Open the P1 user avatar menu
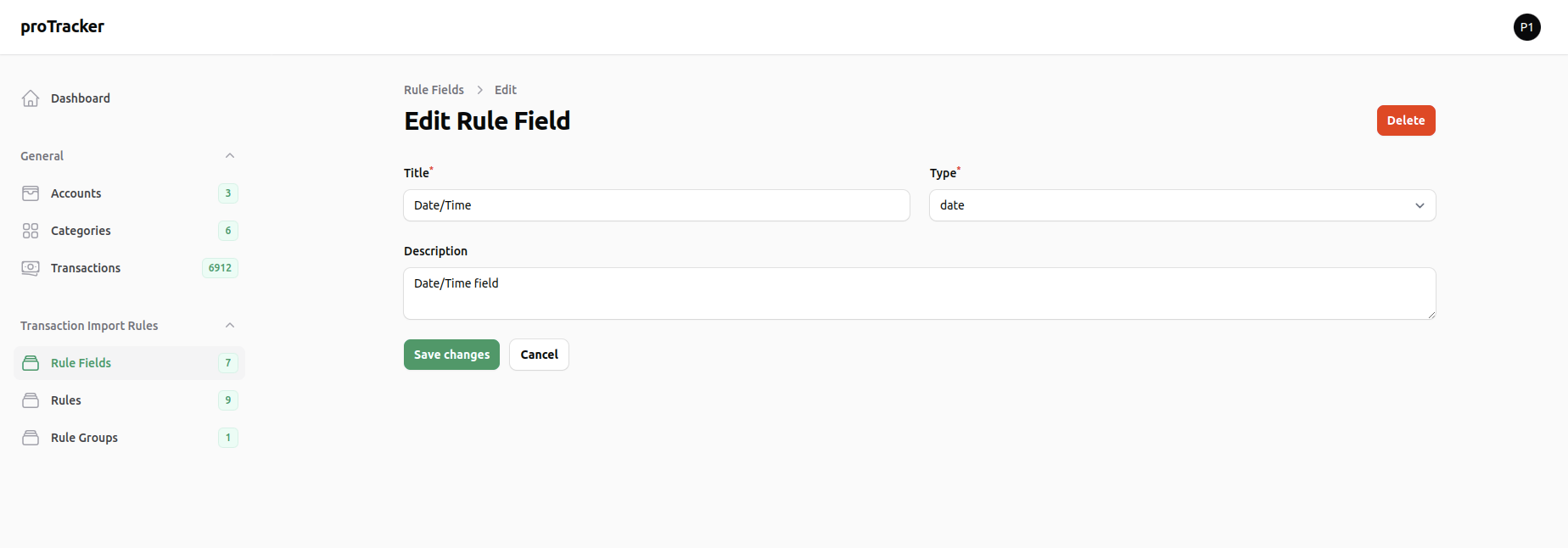The width and height of the screenshot is (1568, 548). (x=1526, y=27)
